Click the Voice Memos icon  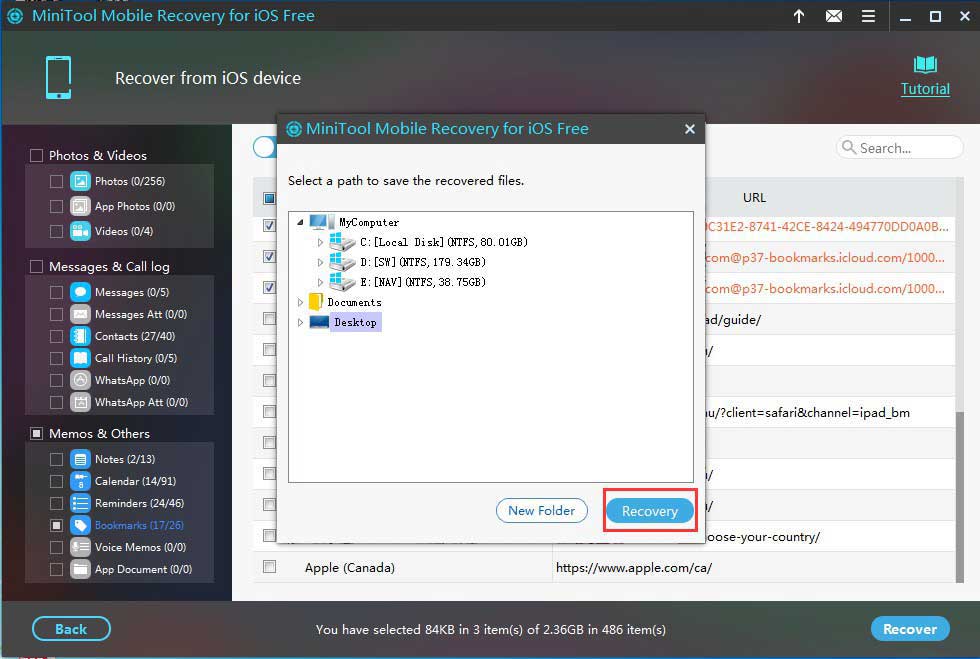81,547
